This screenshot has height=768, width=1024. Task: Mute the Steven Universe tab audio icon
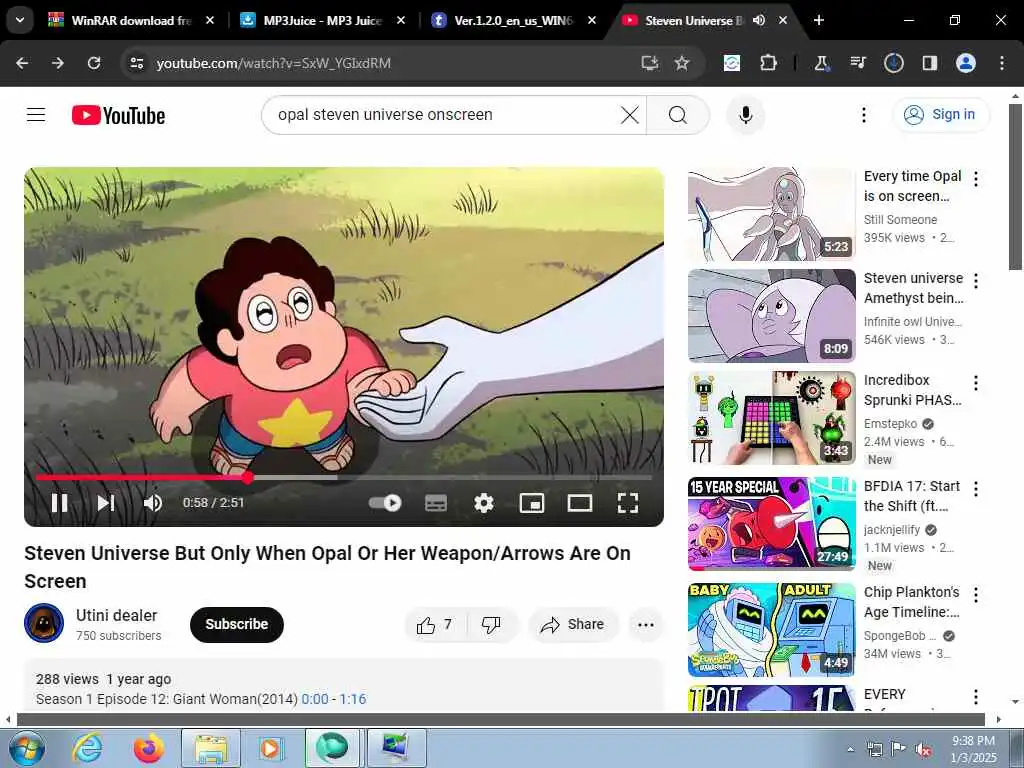click(x=759, y=20)
